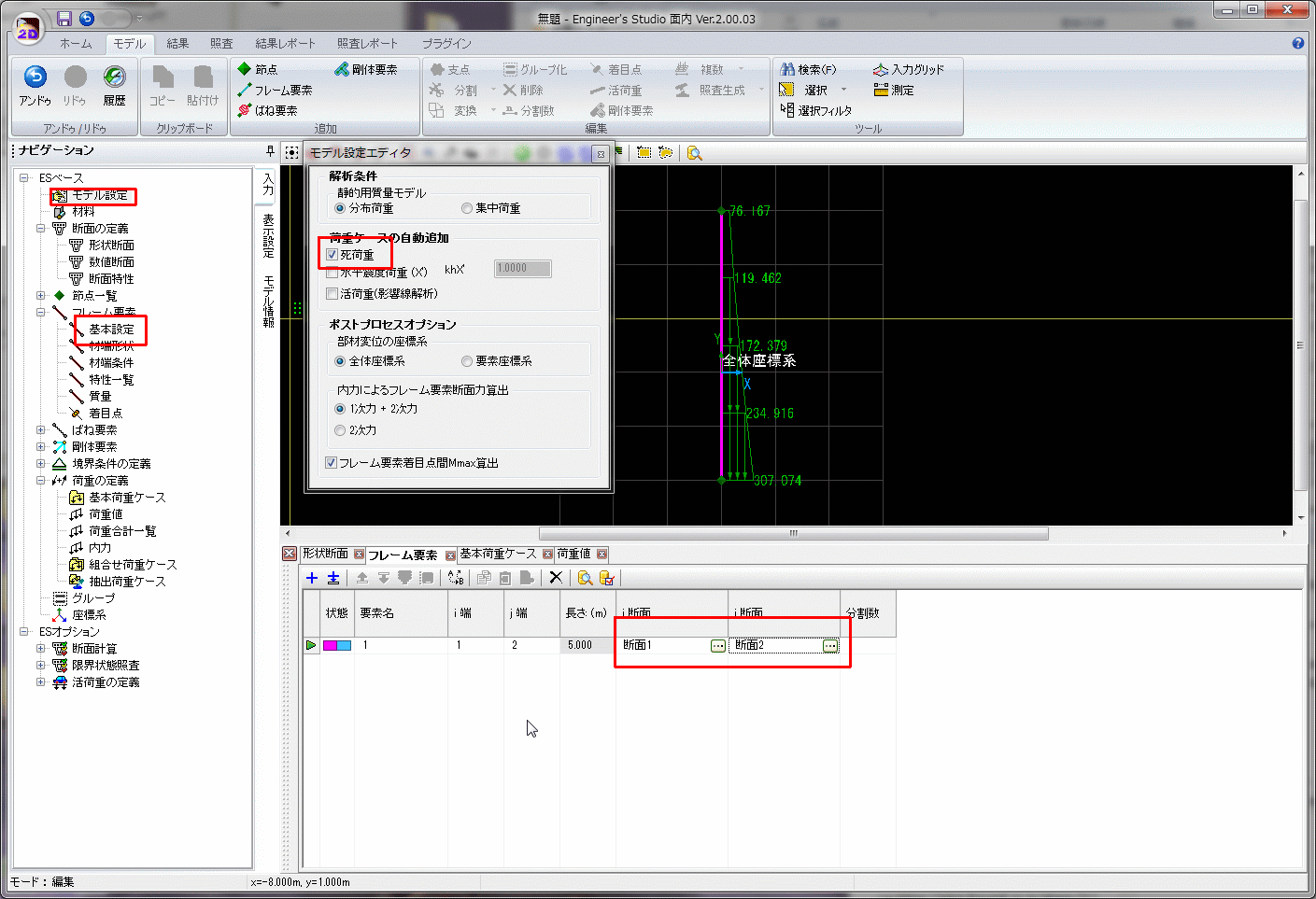Collapse the ESベース tree node
Image resolution: width=1316 pixels, height=899 pixels.
pos(24,177)
